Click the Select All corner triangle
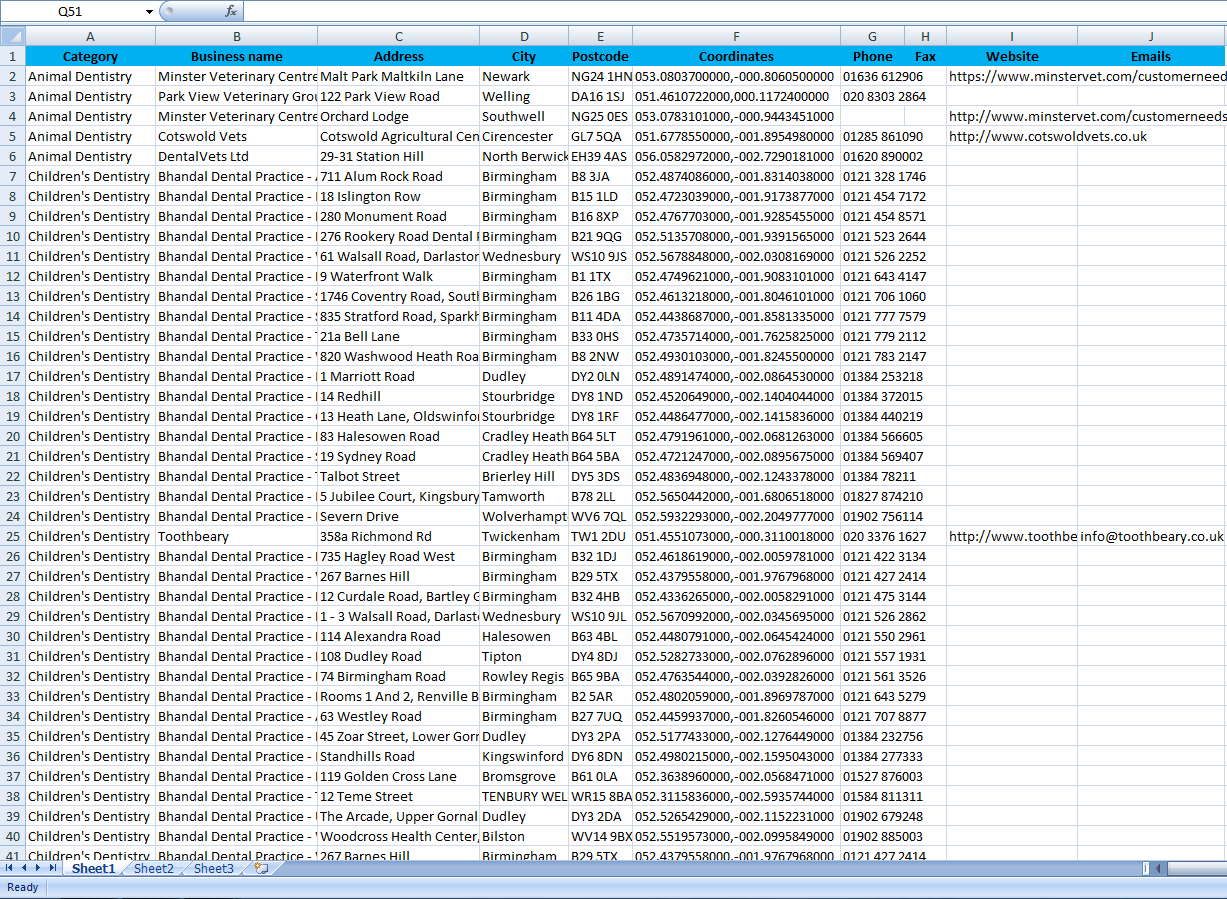Viewport: 1227px width, 899px height. (12, 36)
